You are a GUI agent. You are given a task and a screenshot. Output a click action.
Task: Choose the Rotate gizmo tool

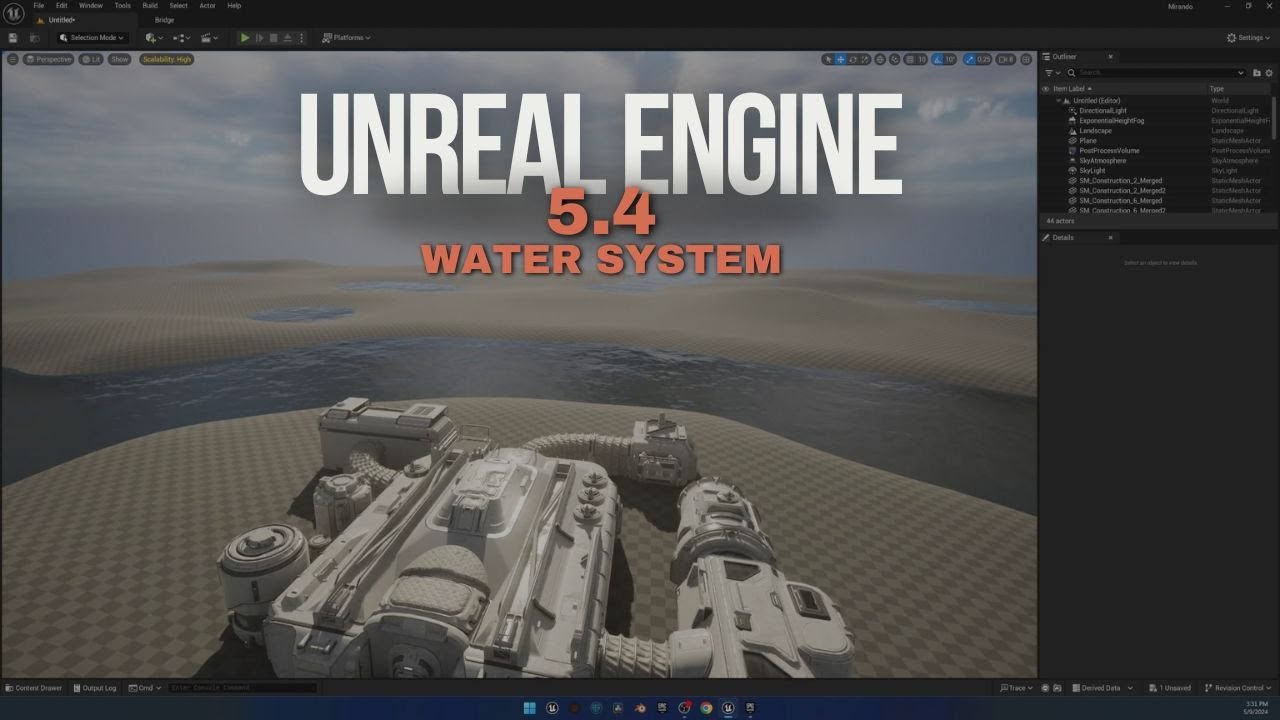[853, 59]
